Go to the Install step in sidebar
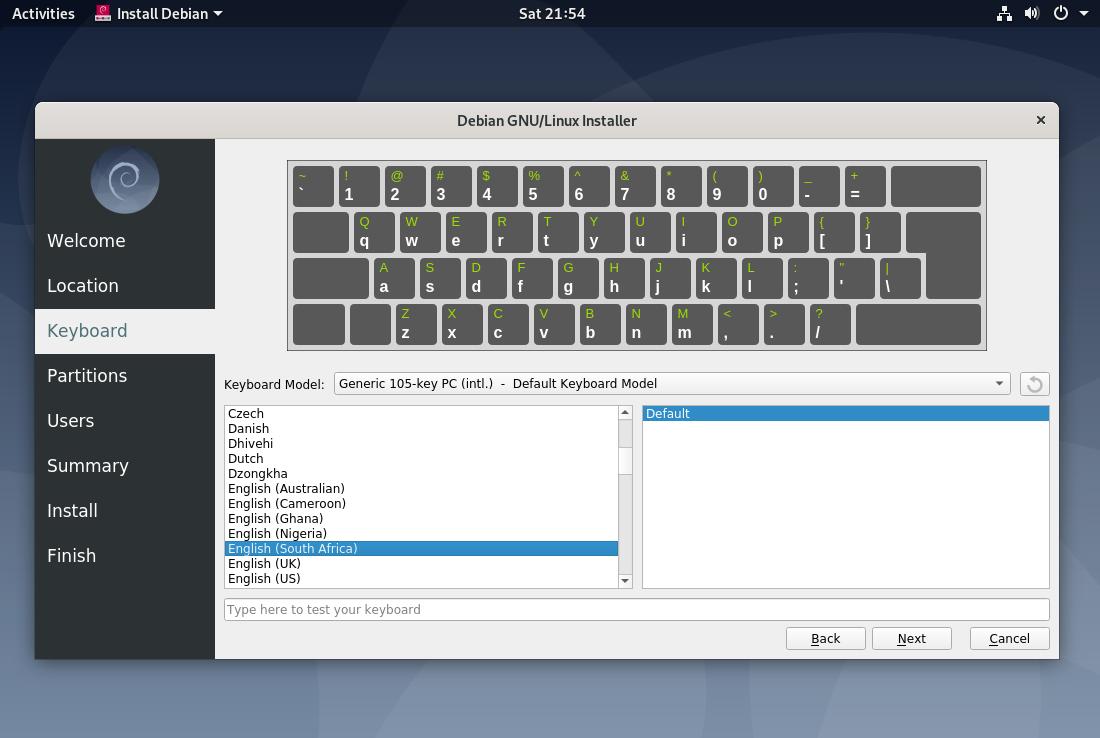This screenshot has height=738, width=1100. point(125,510)
